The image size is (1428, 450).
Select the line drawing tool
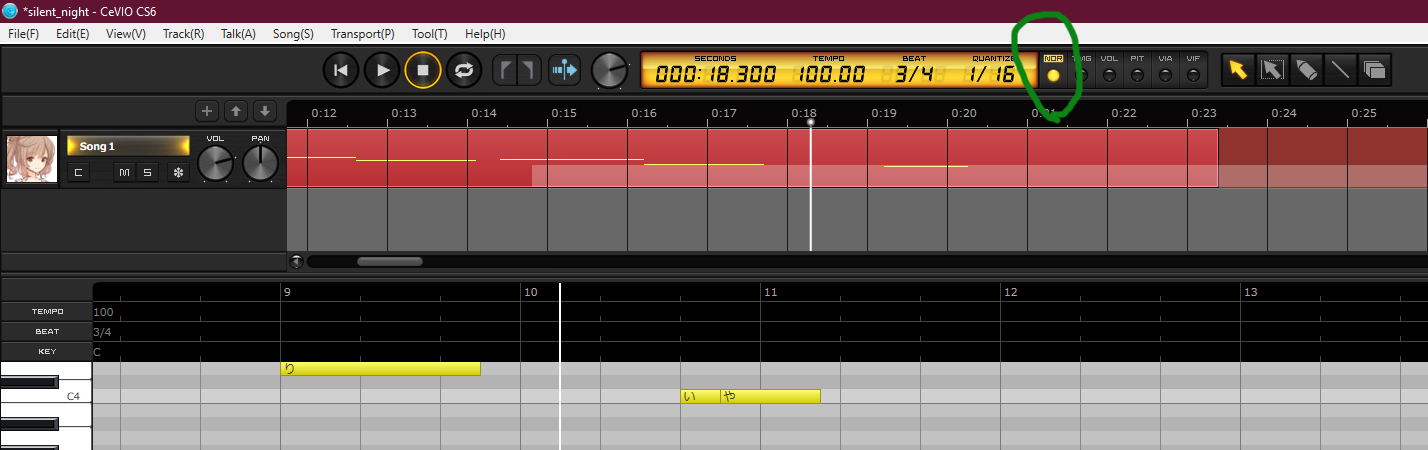tap(1339, 69)
